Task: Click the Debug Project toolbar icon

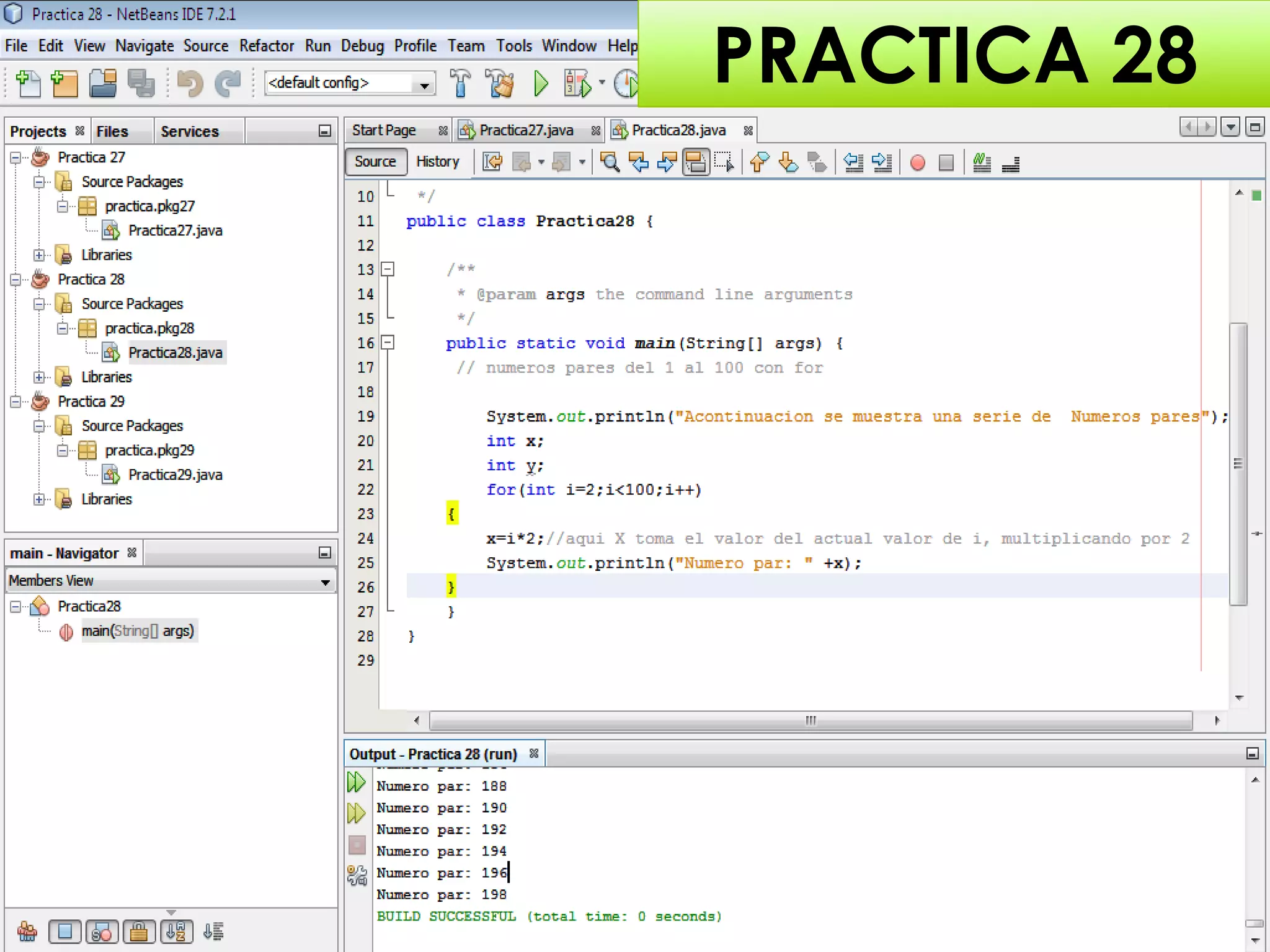Action: click(578, 84)
